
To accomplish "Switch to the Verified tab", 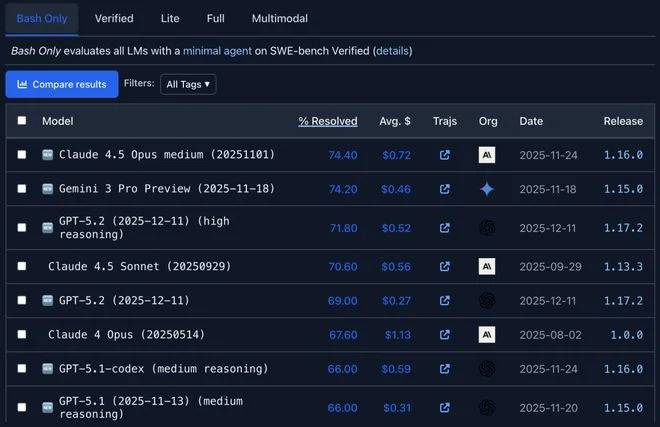I will point(114,18).
